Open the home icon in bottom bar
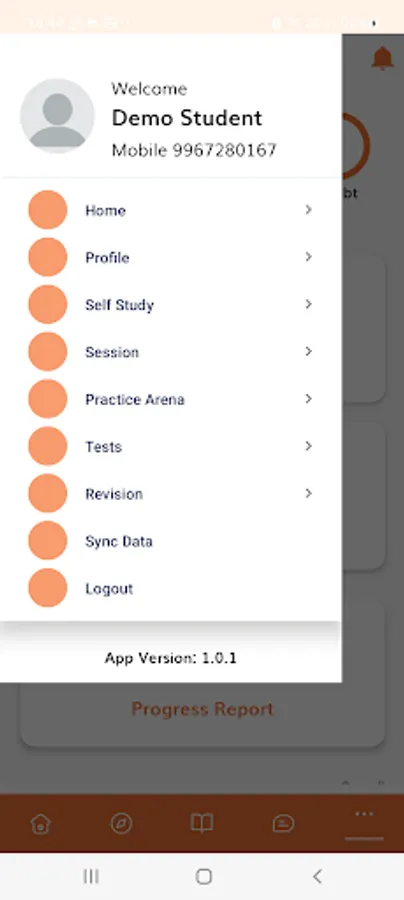404x900 pixels. (x=40, y=824)
